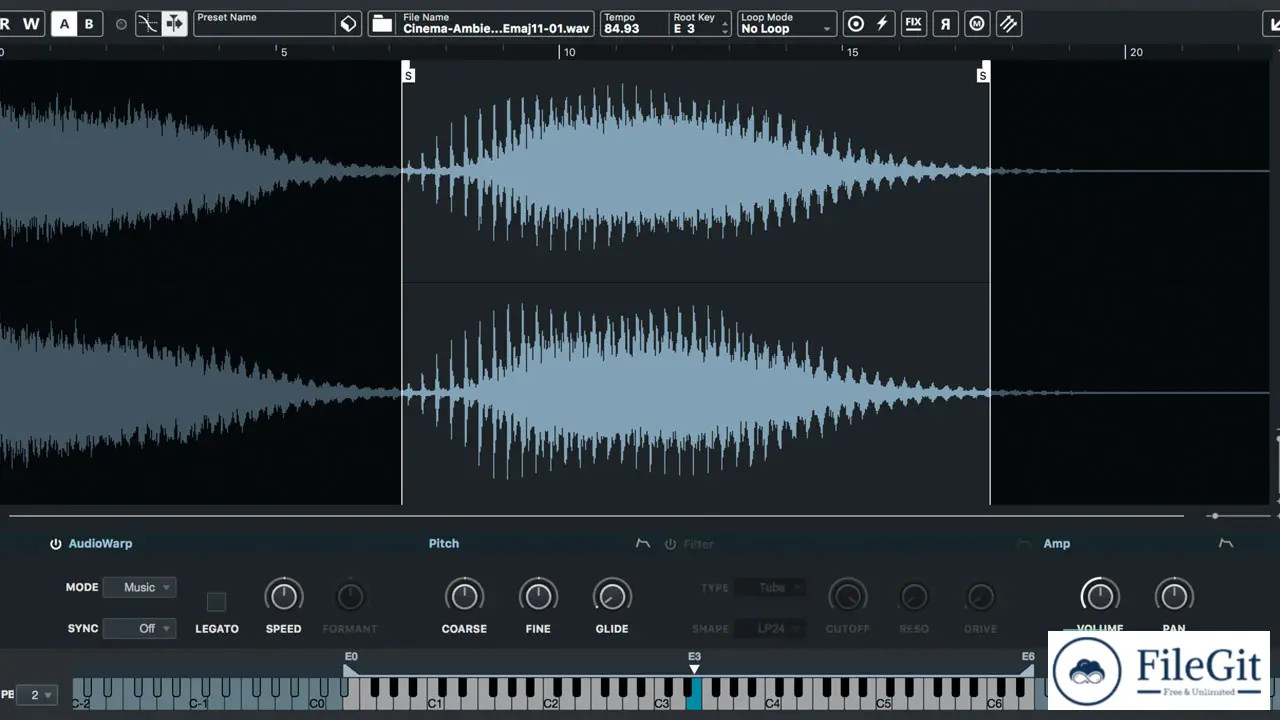
Task: Open the Filter section tab
Action: click(699, 544)
